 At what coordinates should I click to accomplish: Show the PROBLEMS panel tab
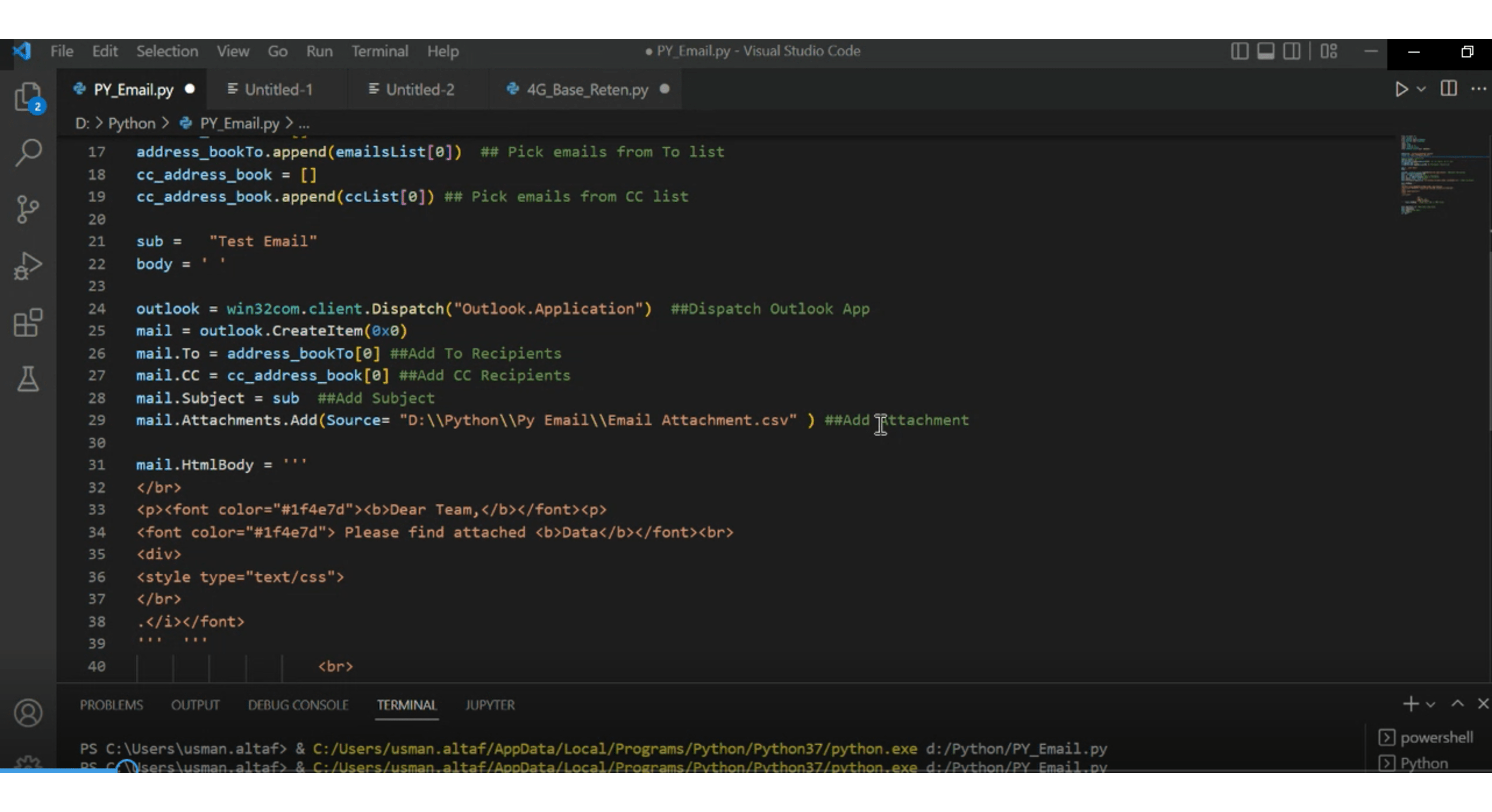click(x=111, y=705)
